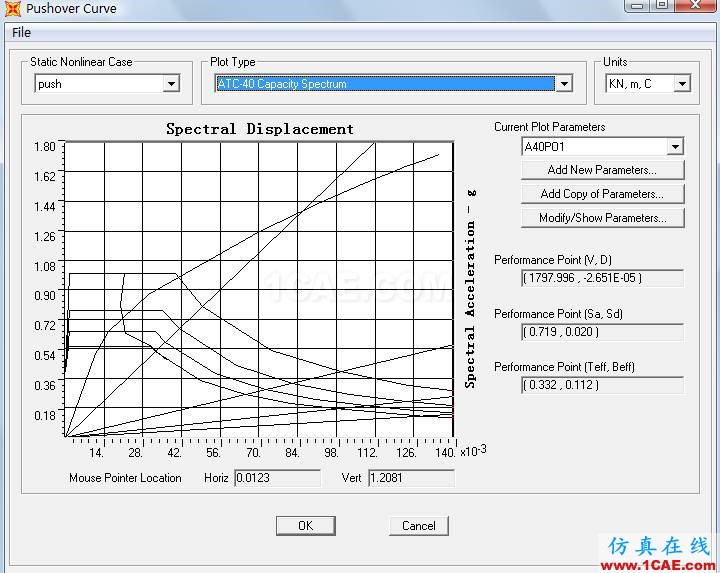This screenshot has width=720, height=573.
Task: Click the 'Static Nonlinear Case' group label
Action: coord(81,62)
